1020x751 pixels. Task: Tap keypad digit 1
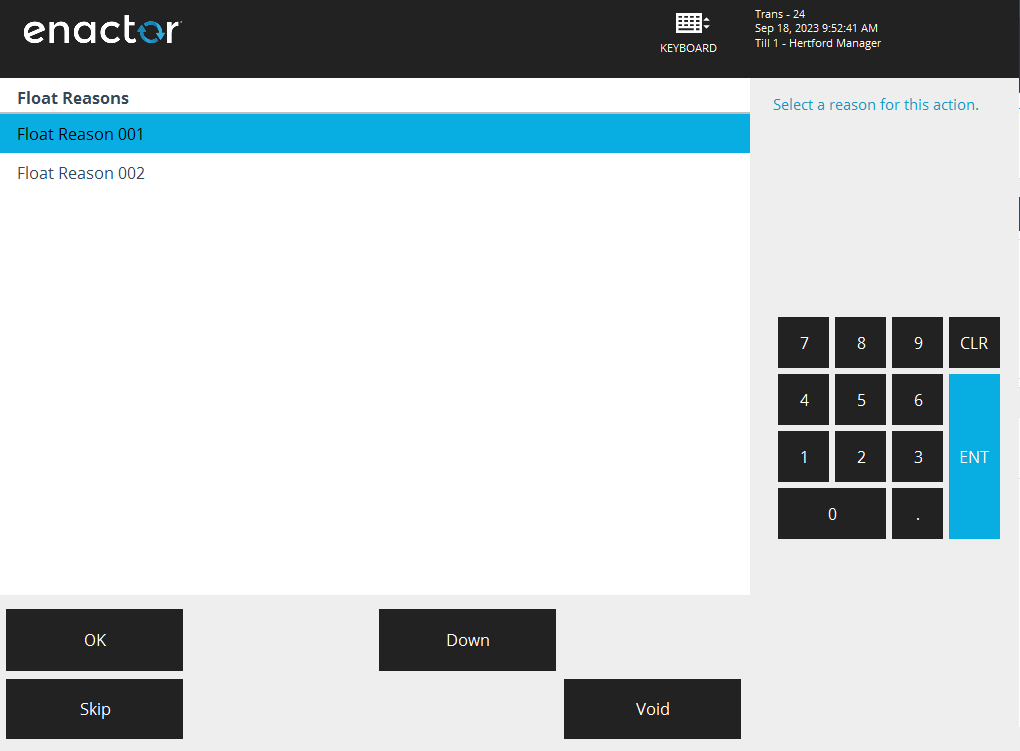coord(803,456)
